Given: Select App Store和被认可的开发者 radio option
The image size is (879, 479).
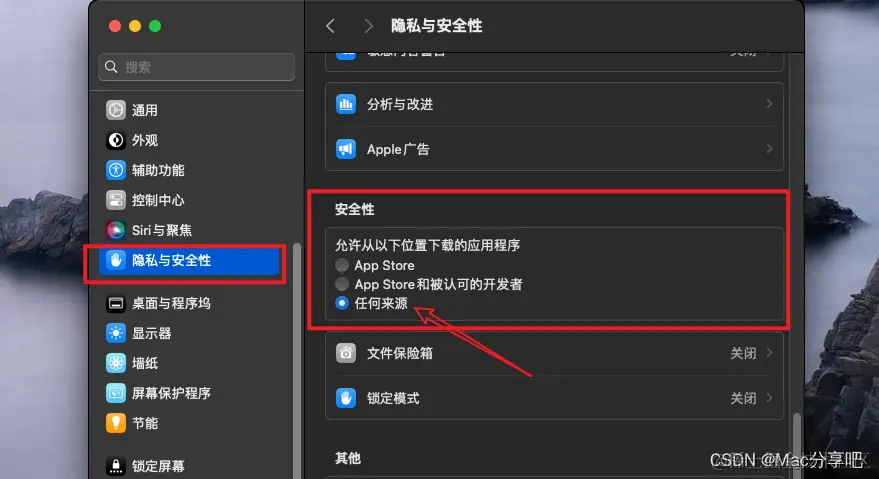Looking at the screenshot, I should (342, 284).
